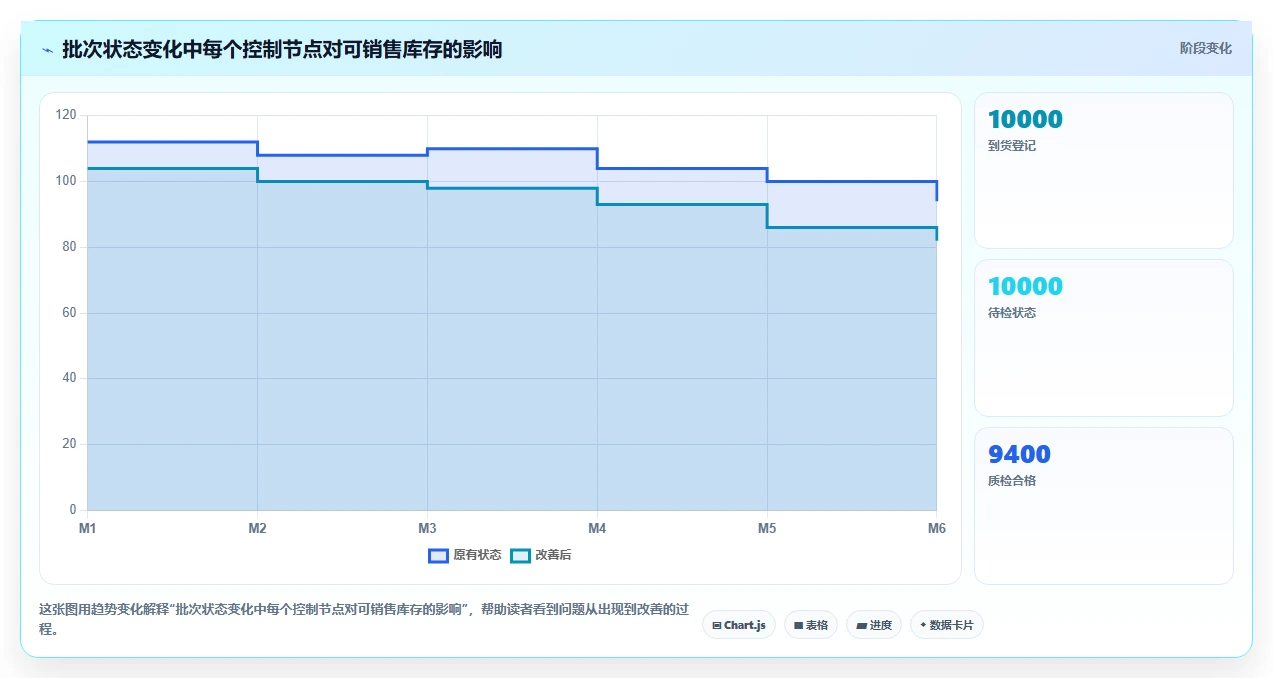Click the M1 x-axis label
The image size is (1273, 678).
click(x=88, y=528)
